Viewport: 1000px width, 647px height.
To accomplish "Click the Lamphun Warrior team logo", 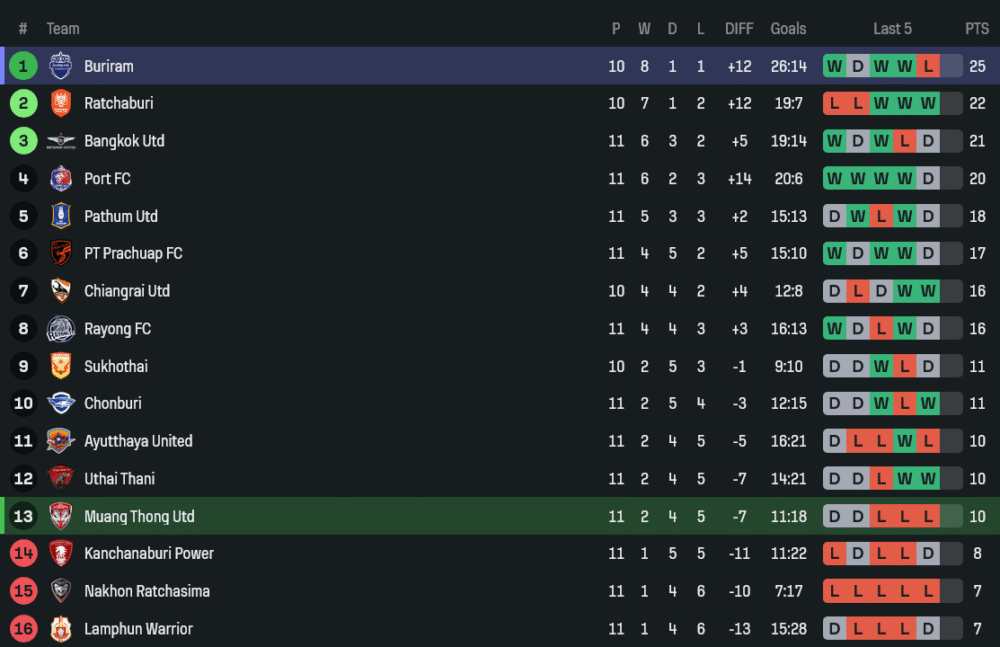I will [61, 629].
